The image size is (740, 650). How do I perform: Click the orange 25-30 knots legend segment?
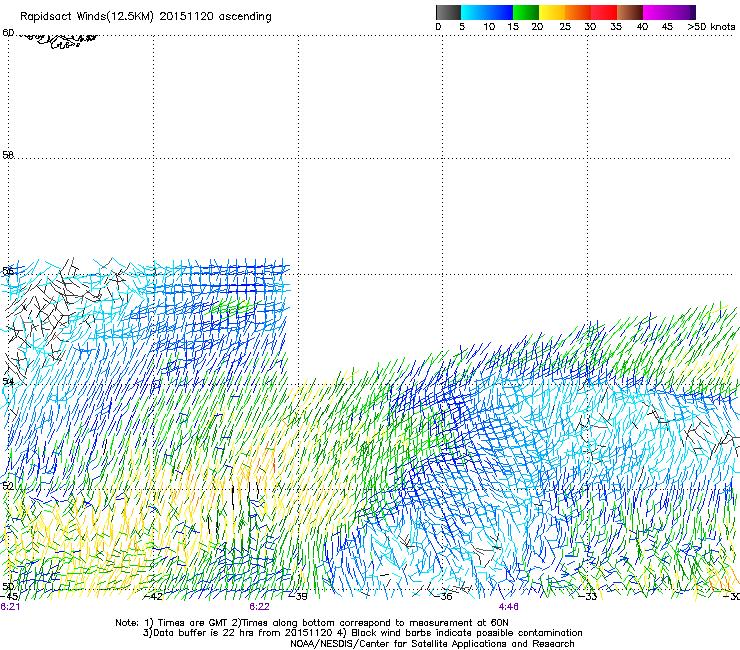[578, 12]
